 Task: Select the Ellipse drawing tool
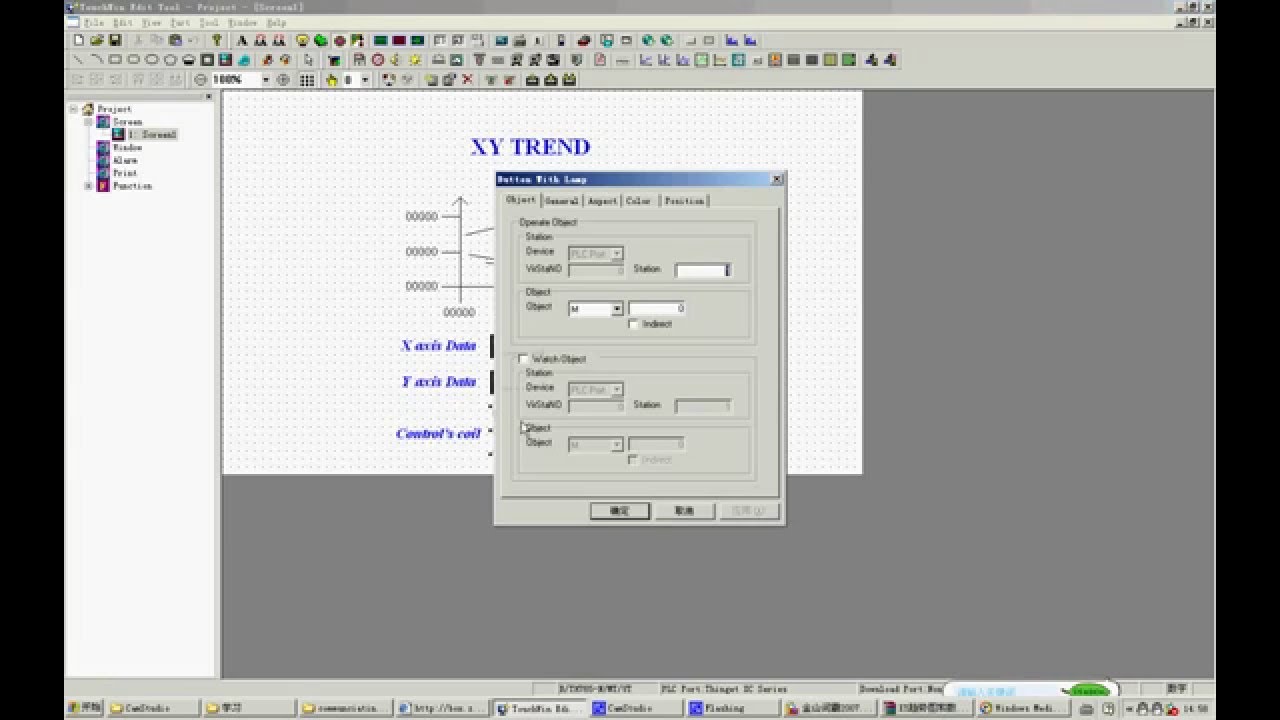point(152,60)
